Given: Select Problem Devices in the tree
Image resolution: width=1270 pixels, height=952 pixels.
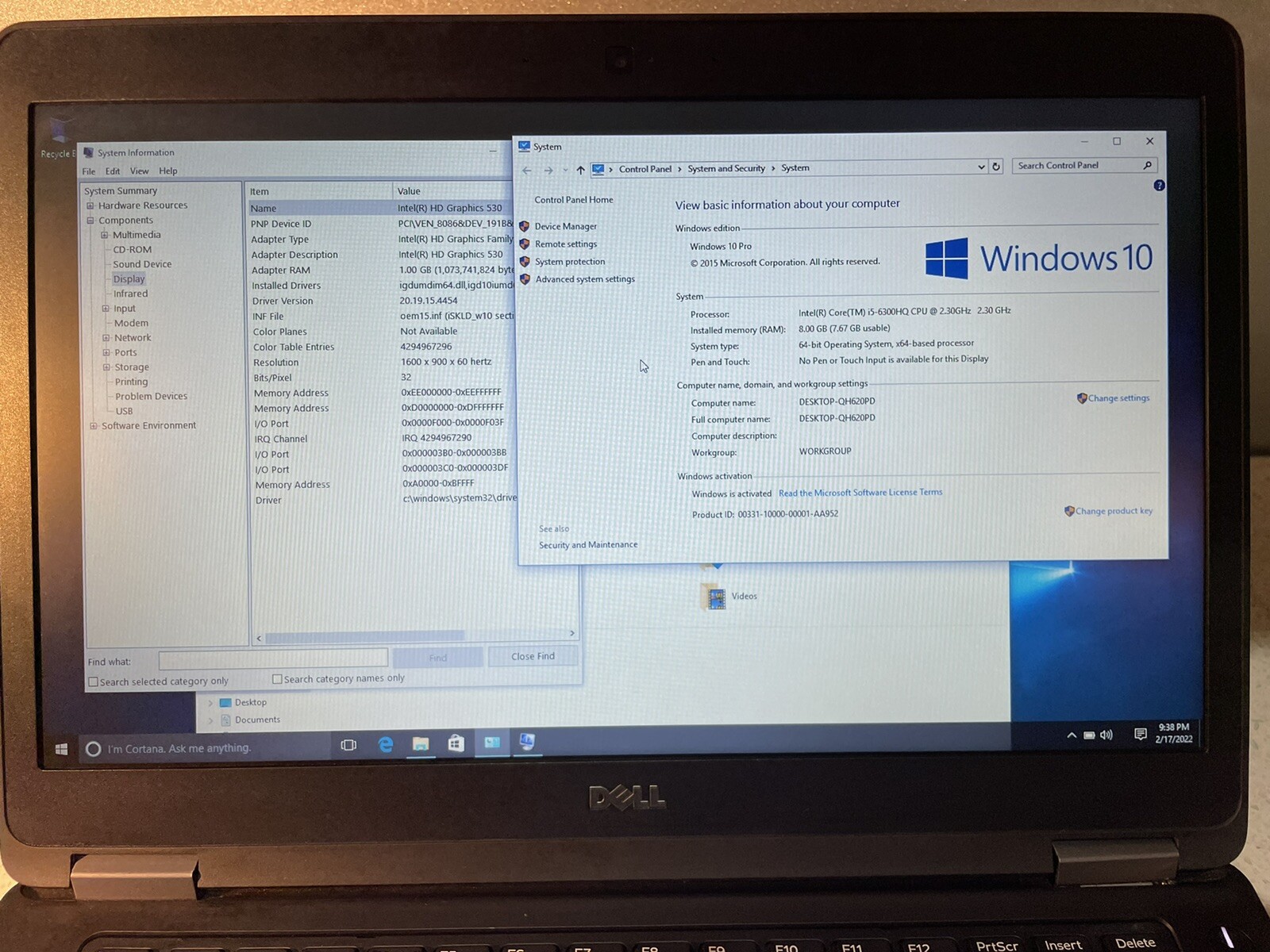Looking at the screenshot, I should pyautogui.click(x=151, y=397).
